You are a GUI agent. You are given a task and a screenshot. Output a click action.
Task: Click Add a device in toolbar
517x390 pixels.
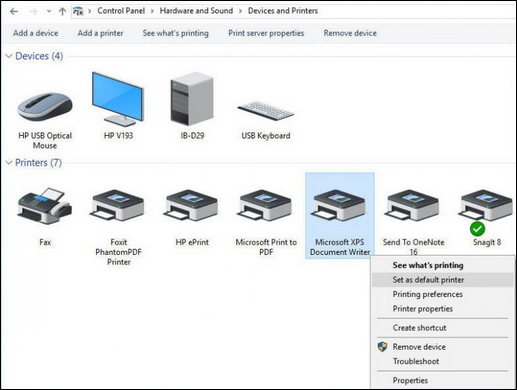pyautogui.click(x=36, y=33)
